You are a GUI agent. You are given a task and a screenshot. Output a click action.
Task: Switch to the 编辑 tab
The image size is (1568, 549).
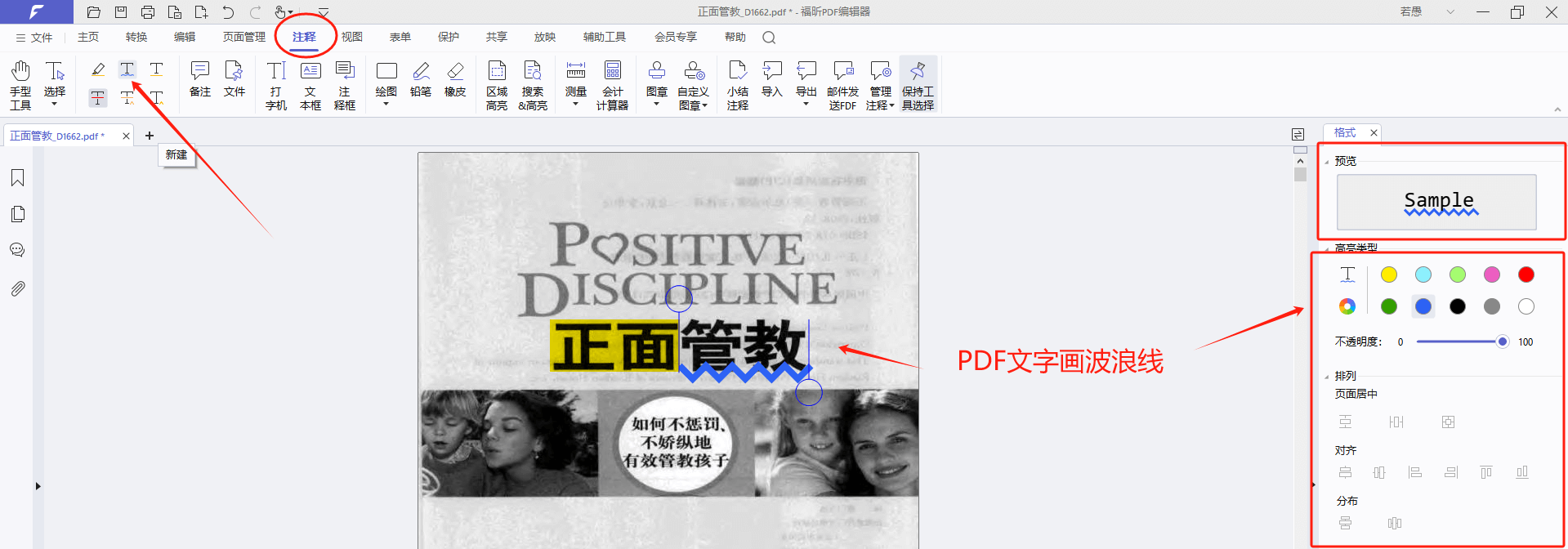click(185, 38)
